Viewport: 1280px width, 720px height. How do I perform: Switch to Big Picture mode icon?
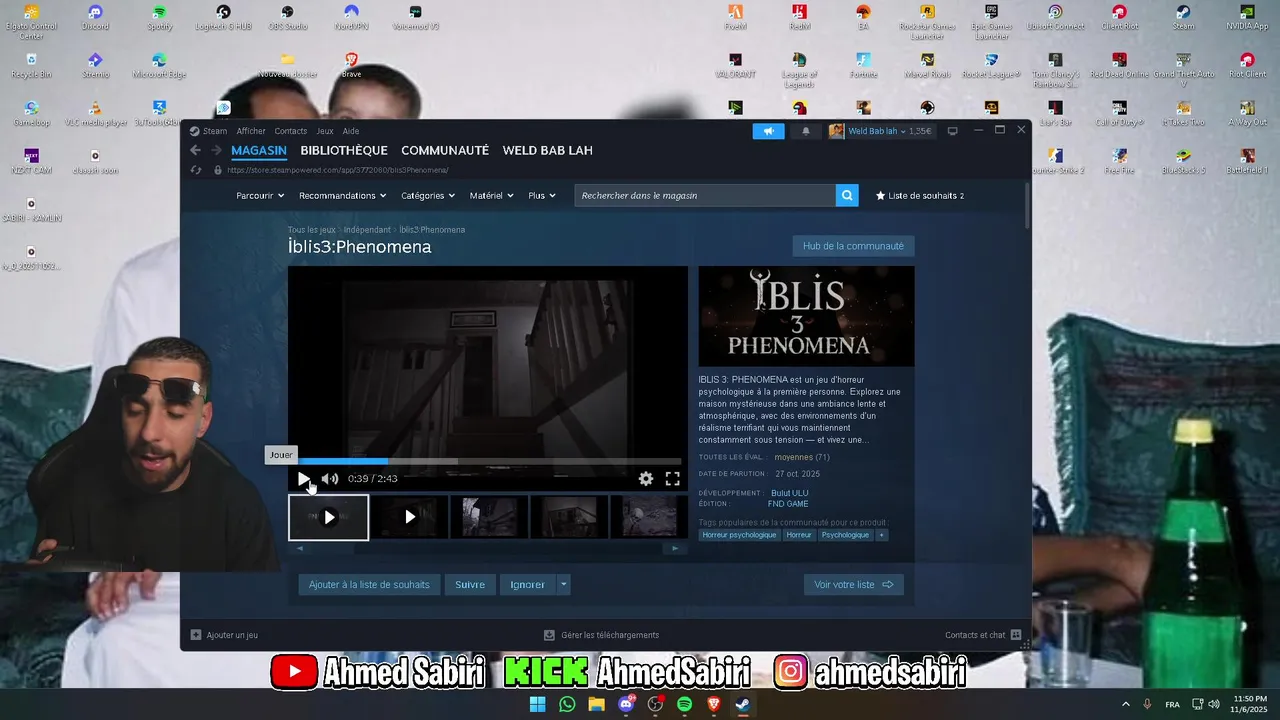pos(952,131)
